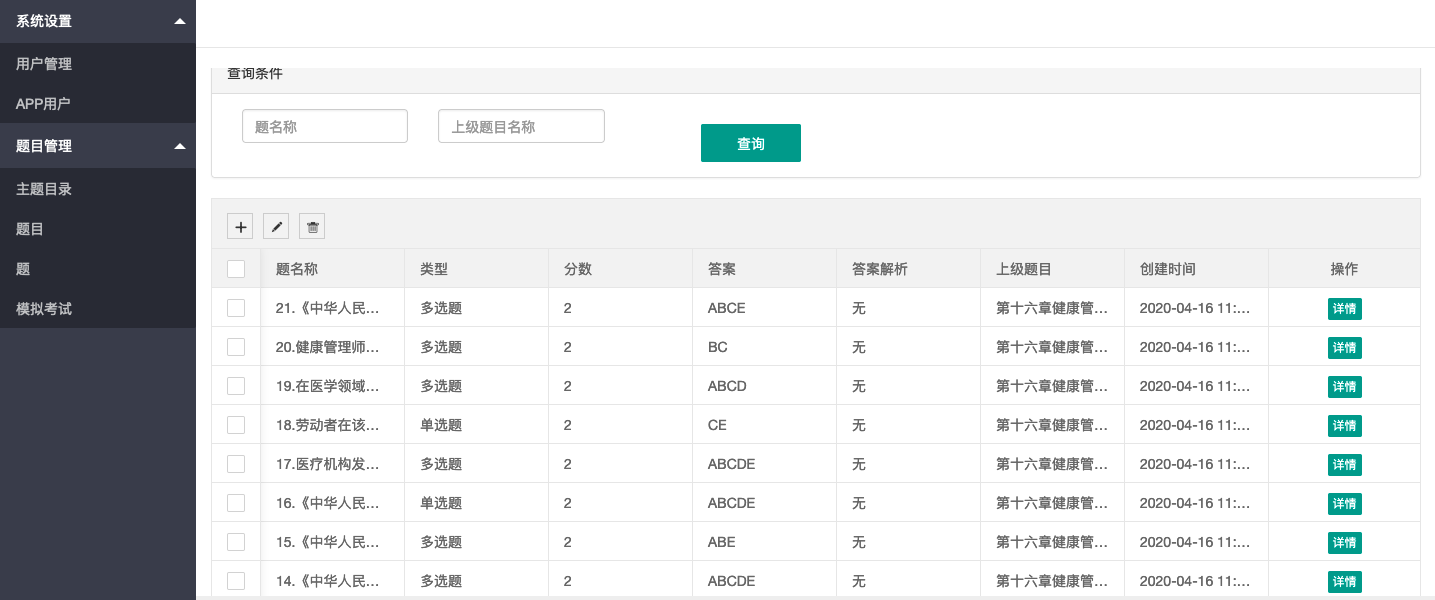Click 详情 for row 18.劳动者在该
This screenshot has height=600, width=1435.
1344,425
